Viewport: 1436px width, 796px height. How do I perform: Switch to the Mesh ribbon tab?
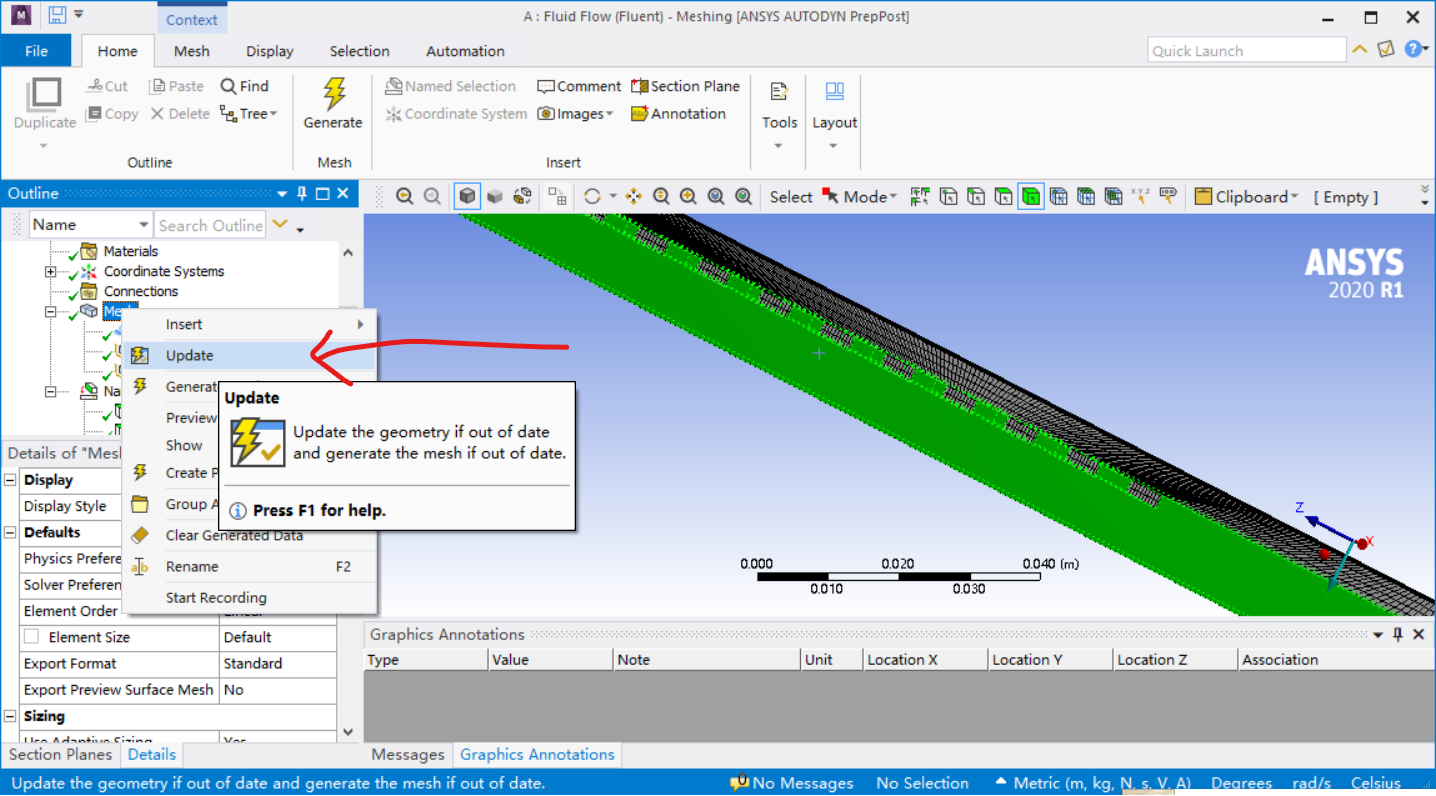coord(192,51)
